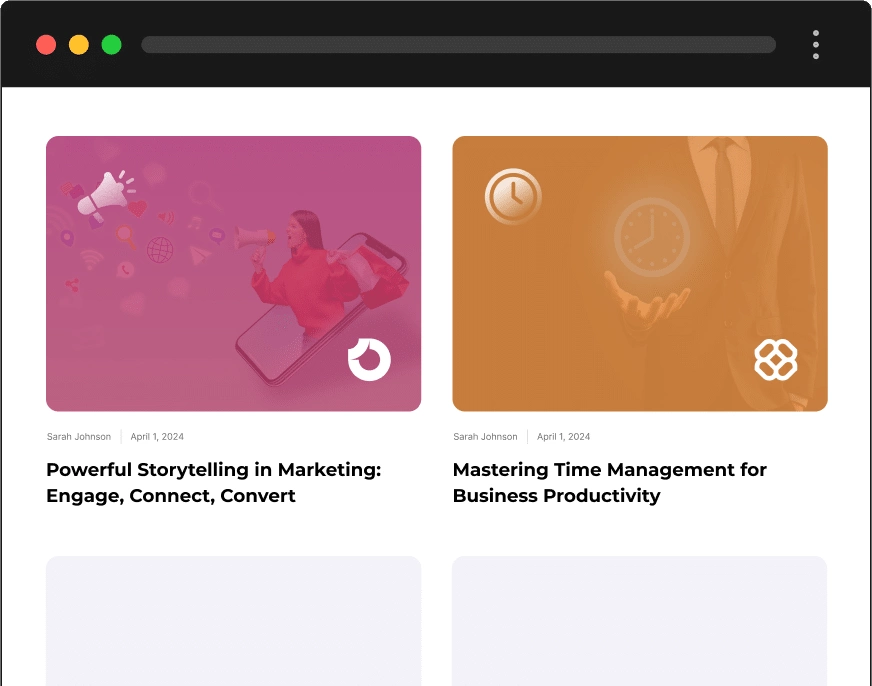Viewport: 872px width, 686px height.
Task: Click the glowing clock held in the hand
Action: [651, 235]
